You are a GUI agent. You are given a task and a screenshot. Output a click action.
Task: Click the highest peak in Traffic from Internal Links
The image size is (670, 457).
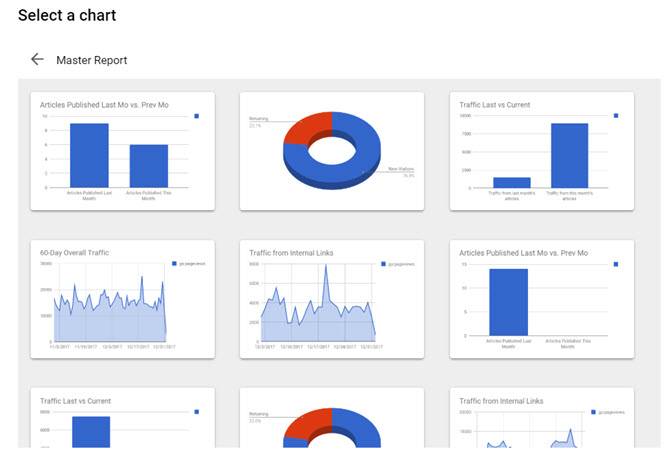[x=326, y=266]
